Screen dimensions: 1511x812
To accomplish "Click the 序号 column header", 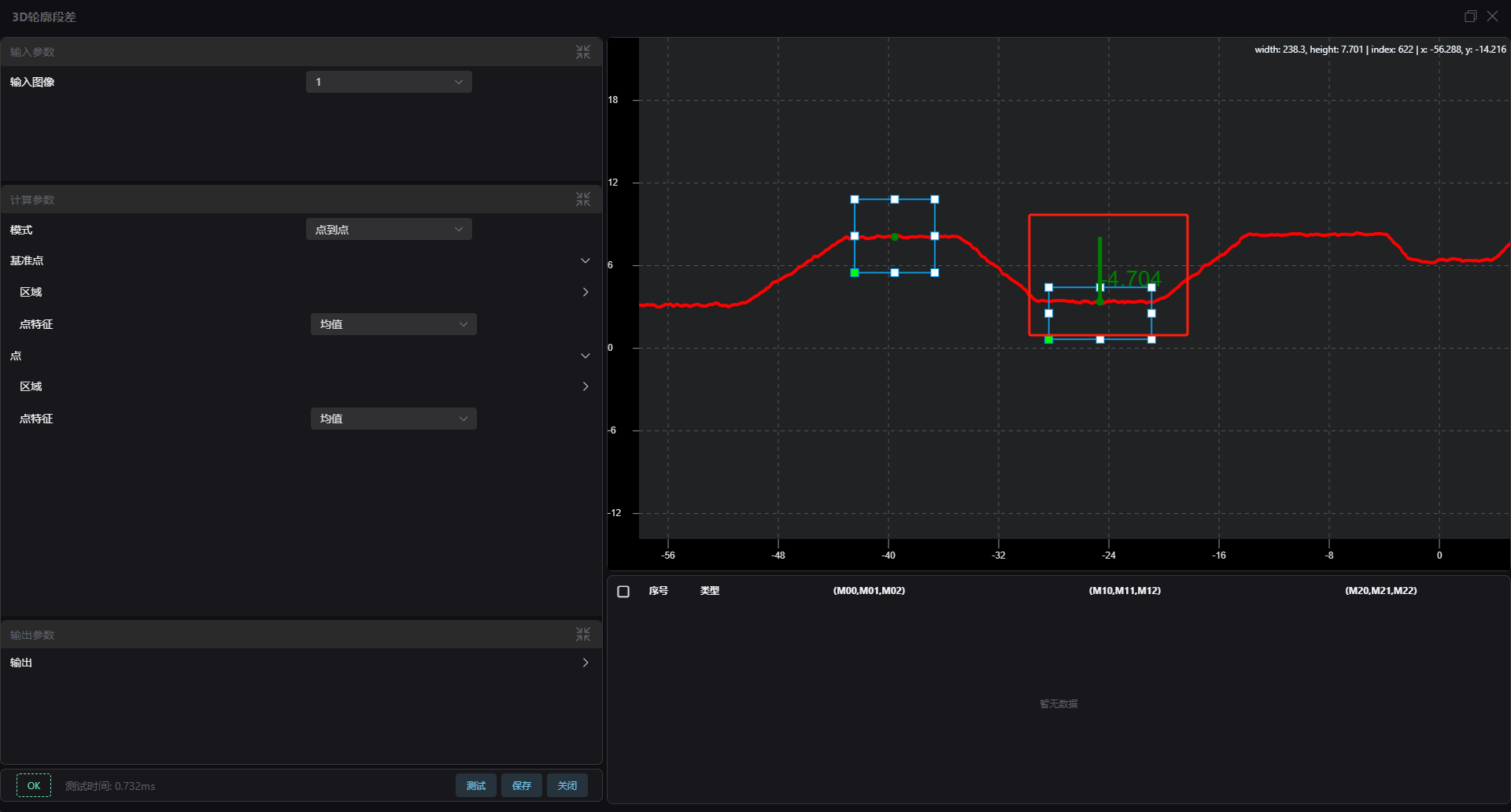I will (659, 591).
